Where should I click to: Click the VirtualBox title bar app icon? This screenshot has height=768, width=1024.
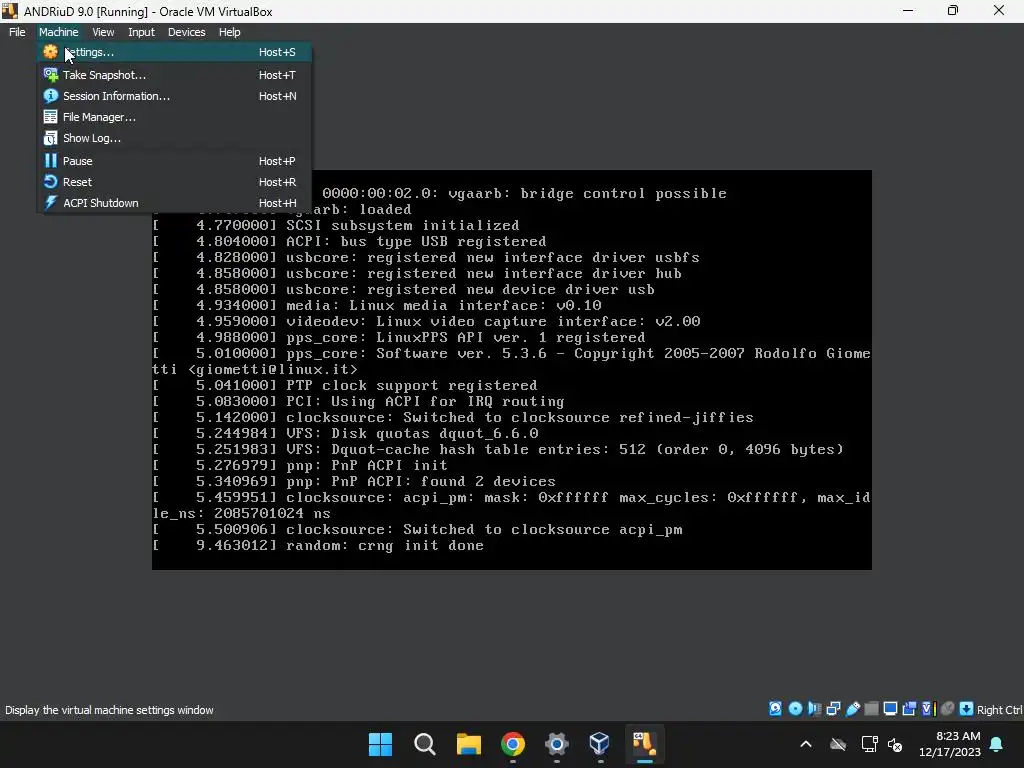[x=10, y=11]
